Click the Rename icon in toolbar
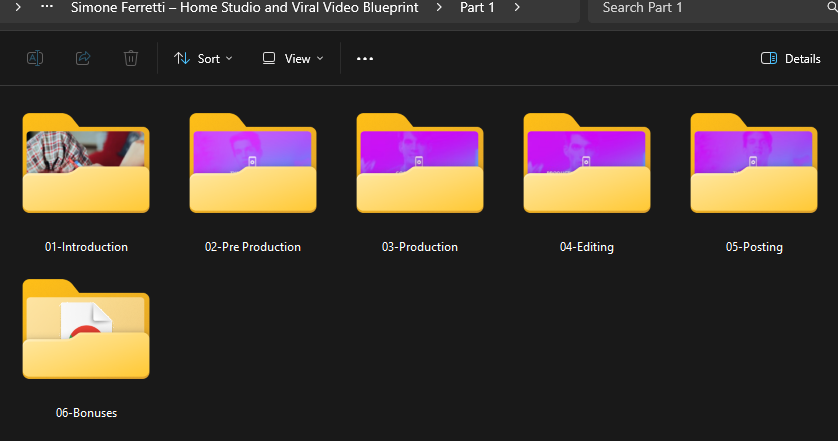The image size is (838, 441). (x=35, y=58)
